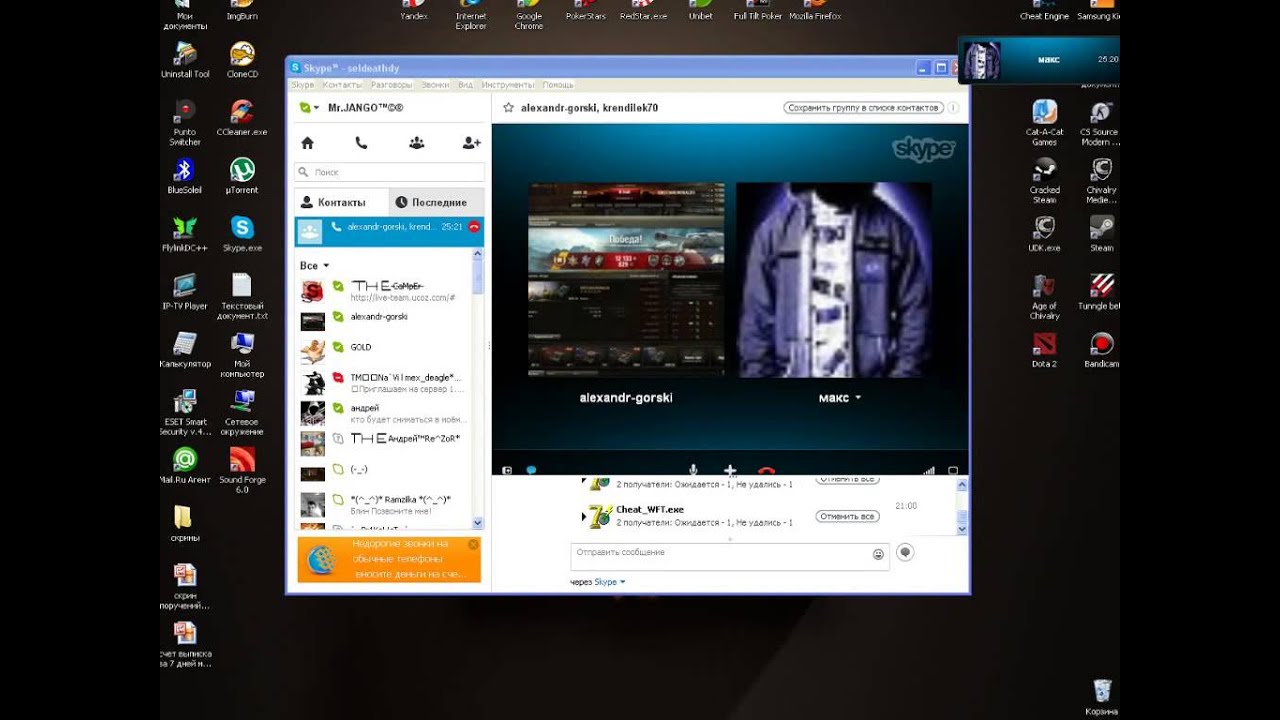Open the 'Звонки' menu
This screenshot has width=1280, height=720.
tap(435, 85)
